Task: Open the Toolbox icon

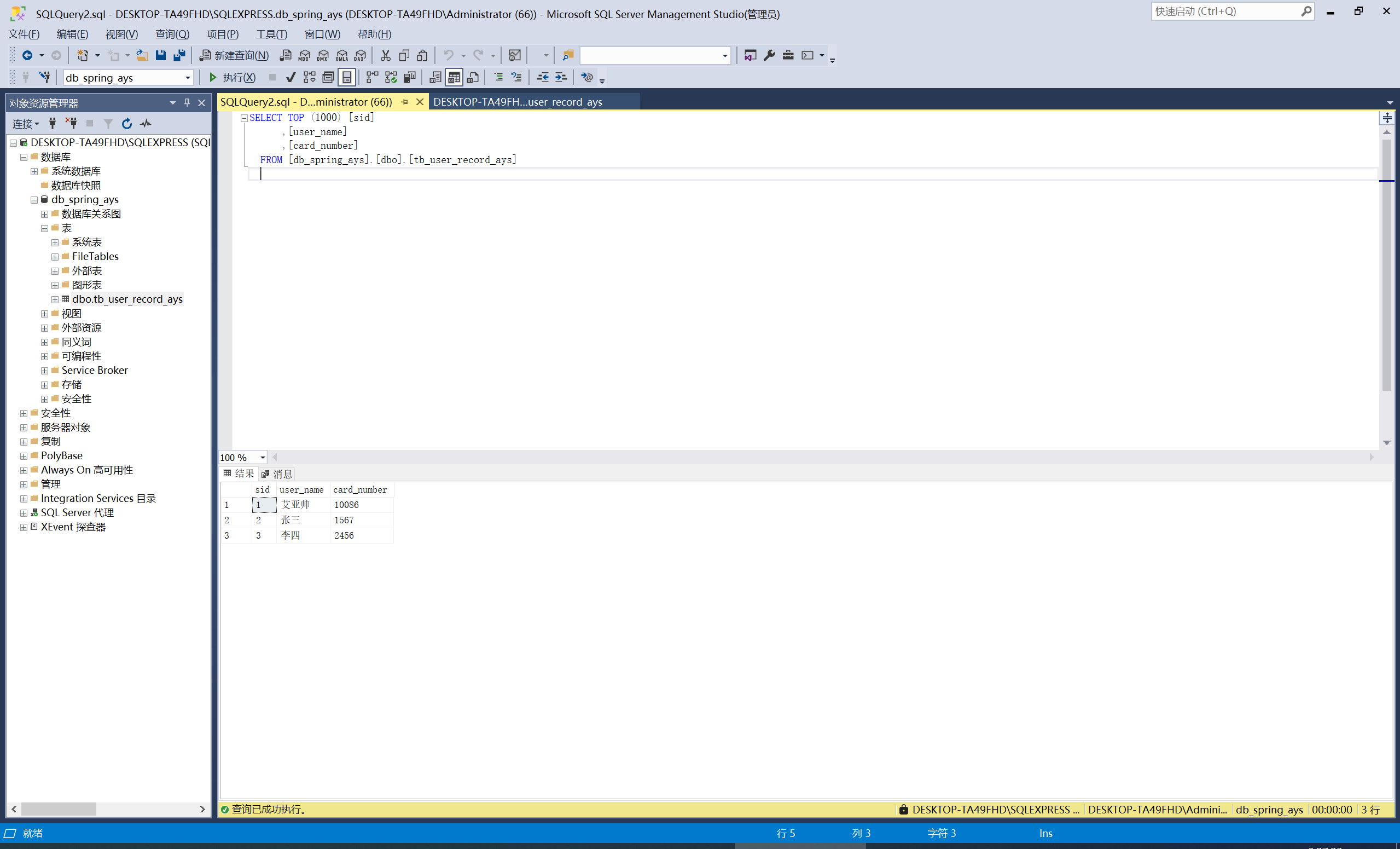Action: click(788, 55)
